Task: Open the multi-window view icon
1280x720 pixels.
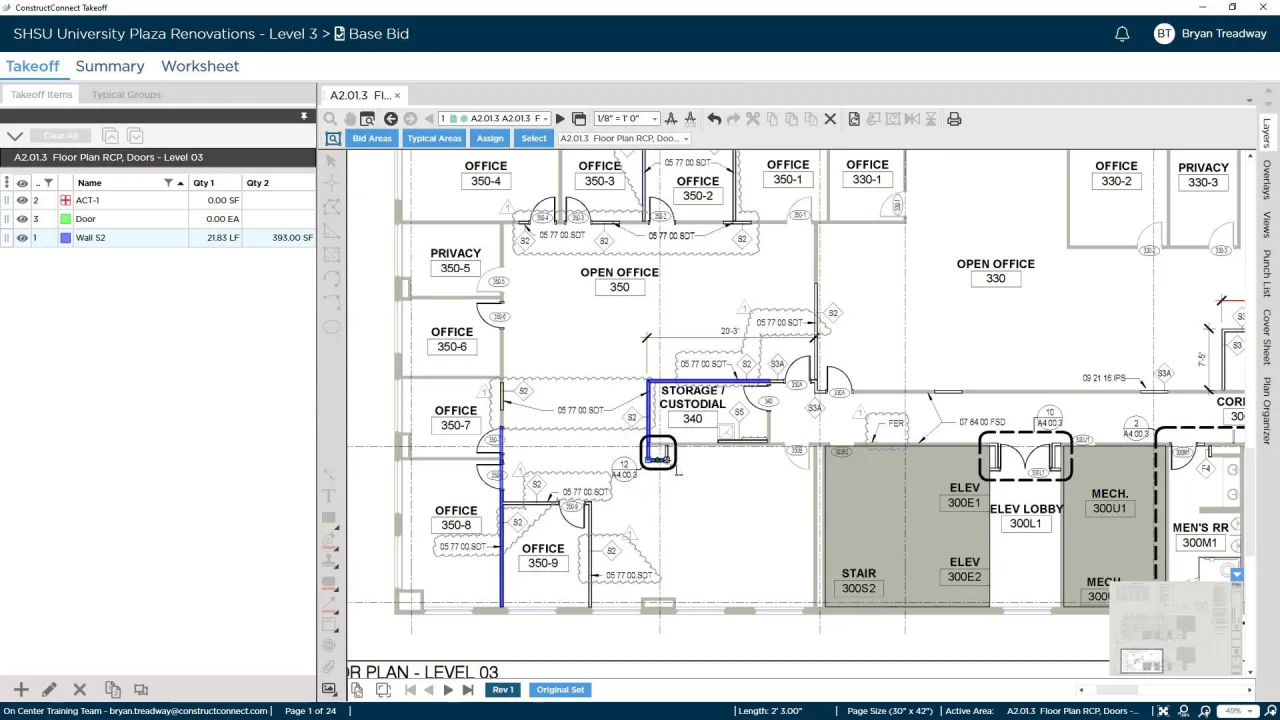Action: (579, 119)
